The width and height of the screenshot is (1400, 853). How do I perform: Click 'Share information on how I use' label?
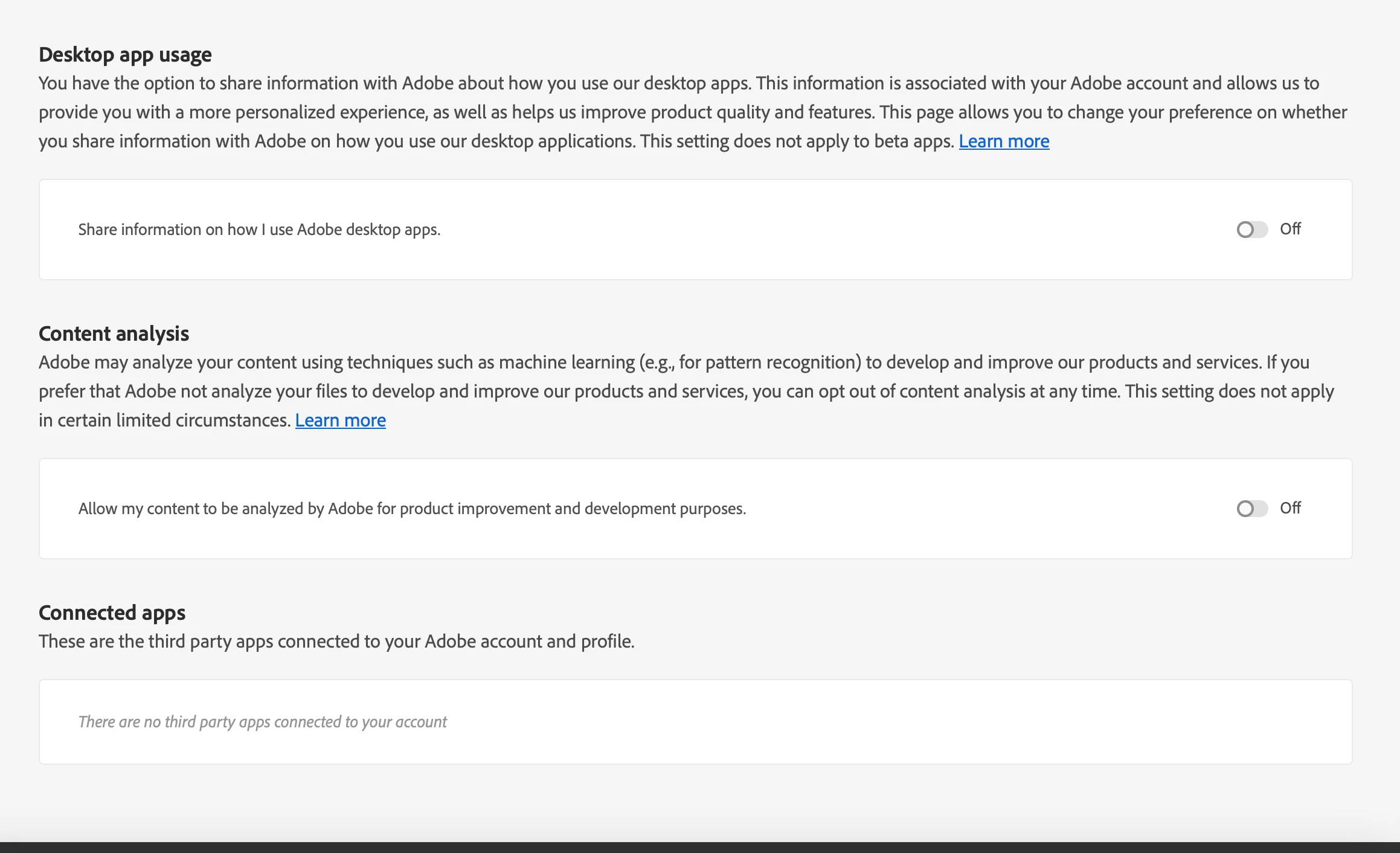pyautogui.click(x=259, y=230)
